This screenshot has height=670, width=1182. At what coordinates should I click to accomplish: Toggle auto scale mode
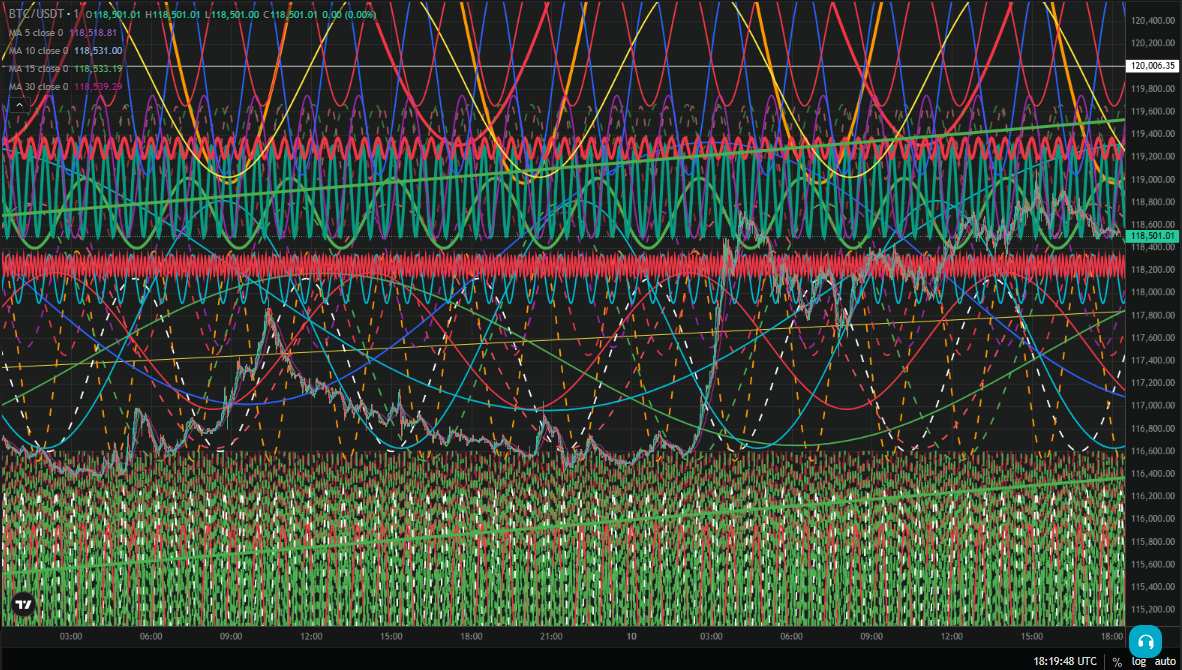tap(1165, 662)
